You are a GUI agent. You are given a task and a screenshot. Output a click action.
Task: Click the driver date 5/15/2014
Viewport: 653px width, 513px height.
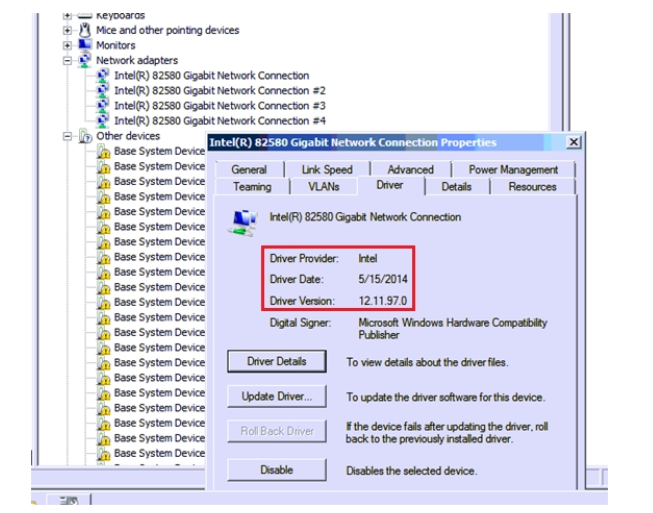coord(383,279)
